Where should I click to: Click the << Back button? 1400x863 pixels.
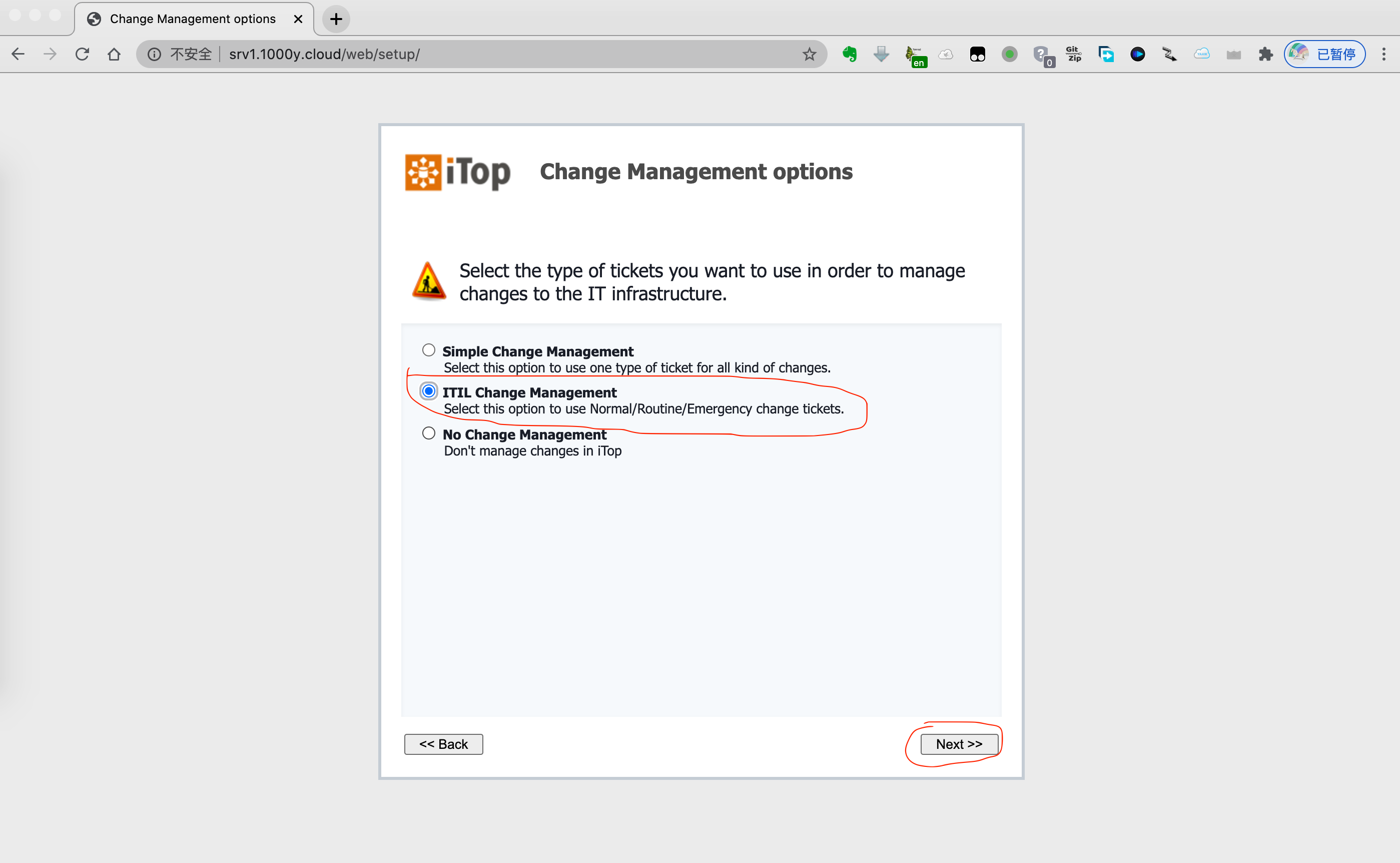pos(443,744)
